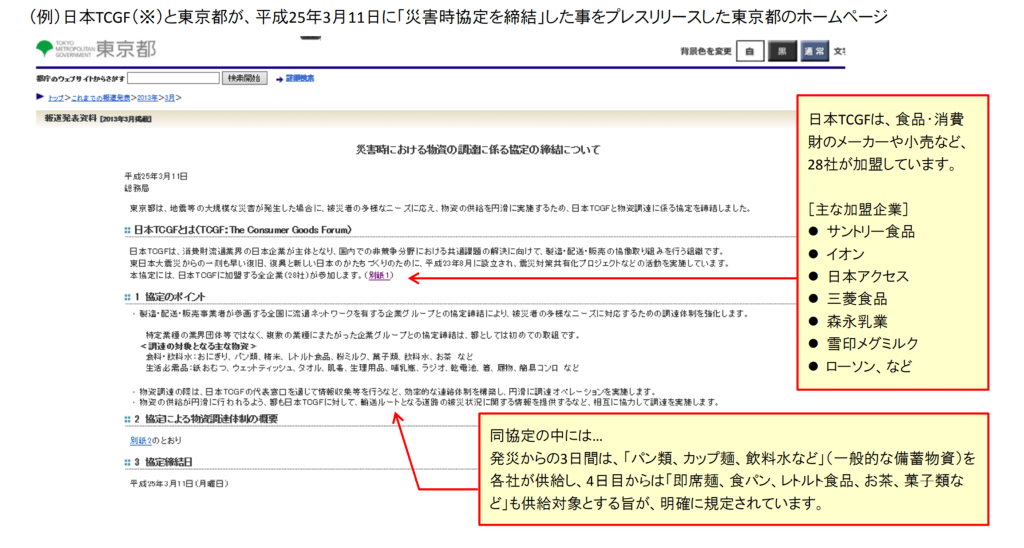Set background color to black (黒)

click(x=782, y=51)
